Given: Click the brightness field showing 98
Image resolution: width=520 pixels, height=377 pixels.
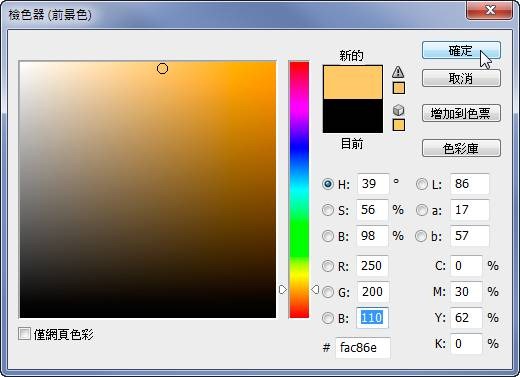Looking at the screenshot, I should (x=372, y=236).
